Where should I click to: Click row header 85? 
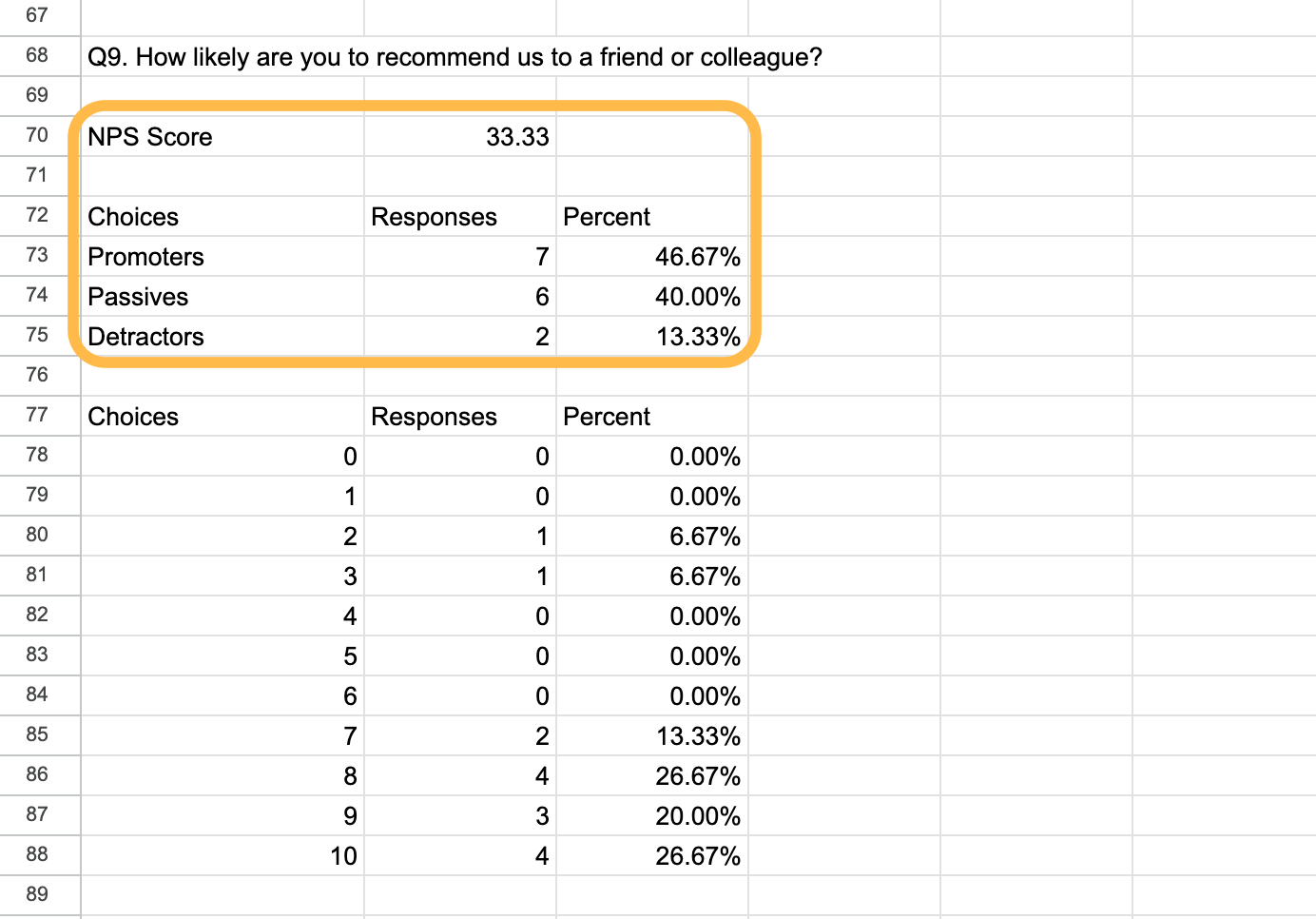pyautogui.click(x=38, y=734)
